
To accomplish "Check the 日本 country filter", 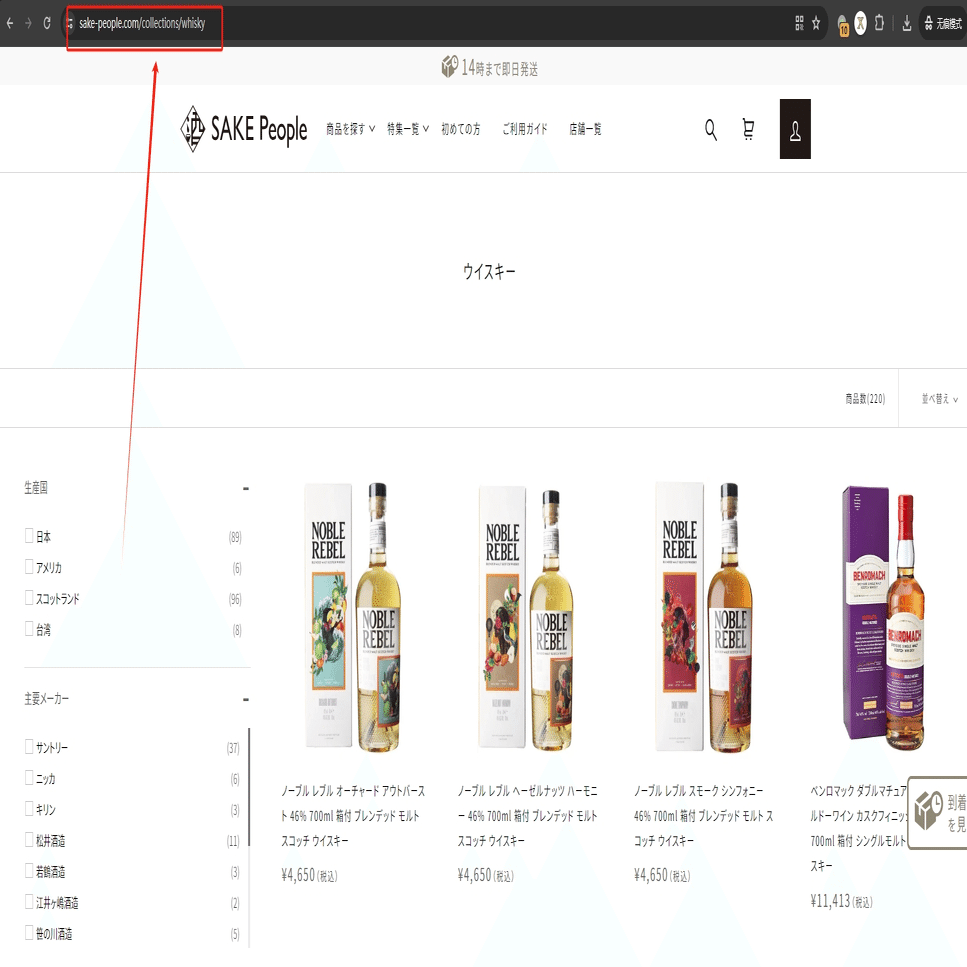I will coord(29,535).
